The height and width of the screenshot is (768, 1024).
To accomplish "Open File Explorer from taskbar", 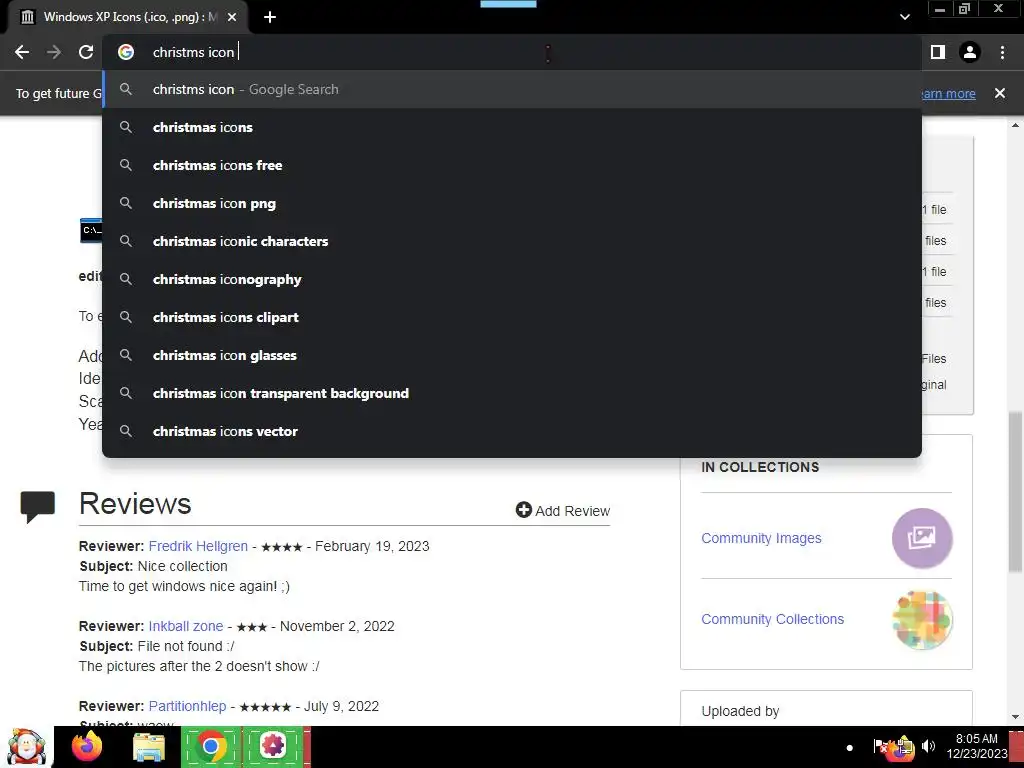I will 149,746.
